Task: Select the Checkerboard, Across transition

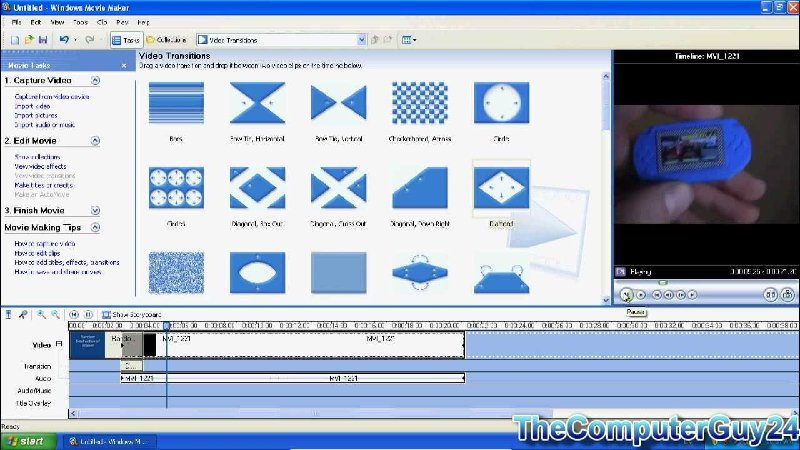Action: point(419,103)
